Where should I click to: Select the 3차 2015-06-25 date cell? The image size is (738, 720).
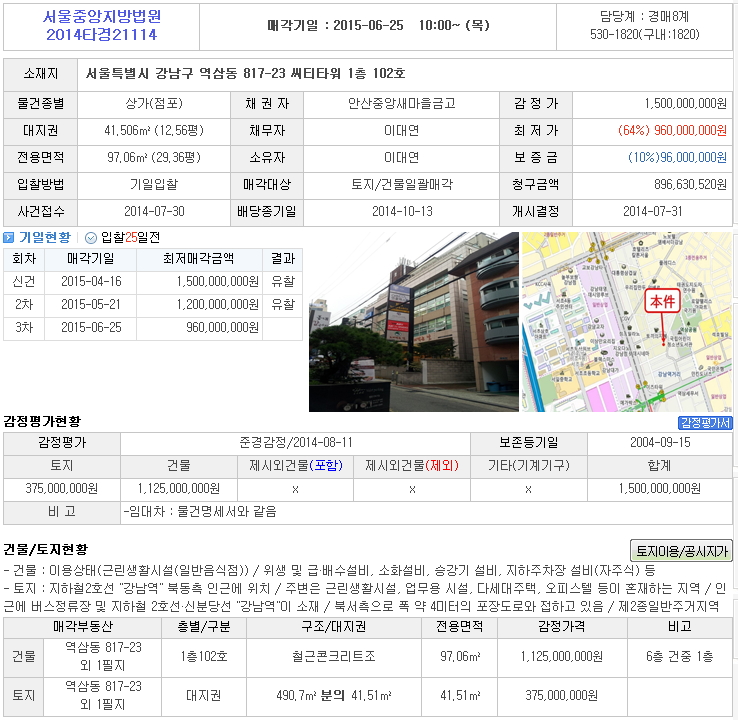[91, 328]
